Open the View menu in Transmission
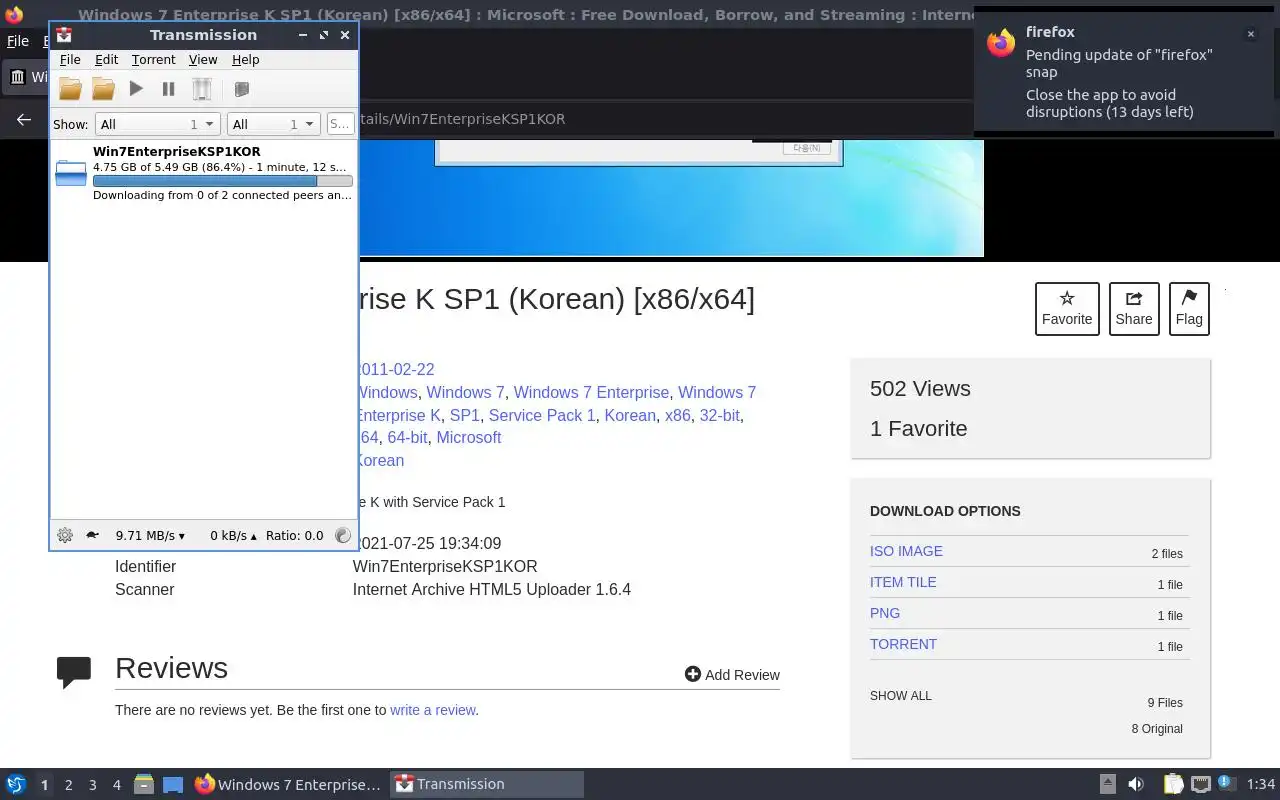 point(203,60)
